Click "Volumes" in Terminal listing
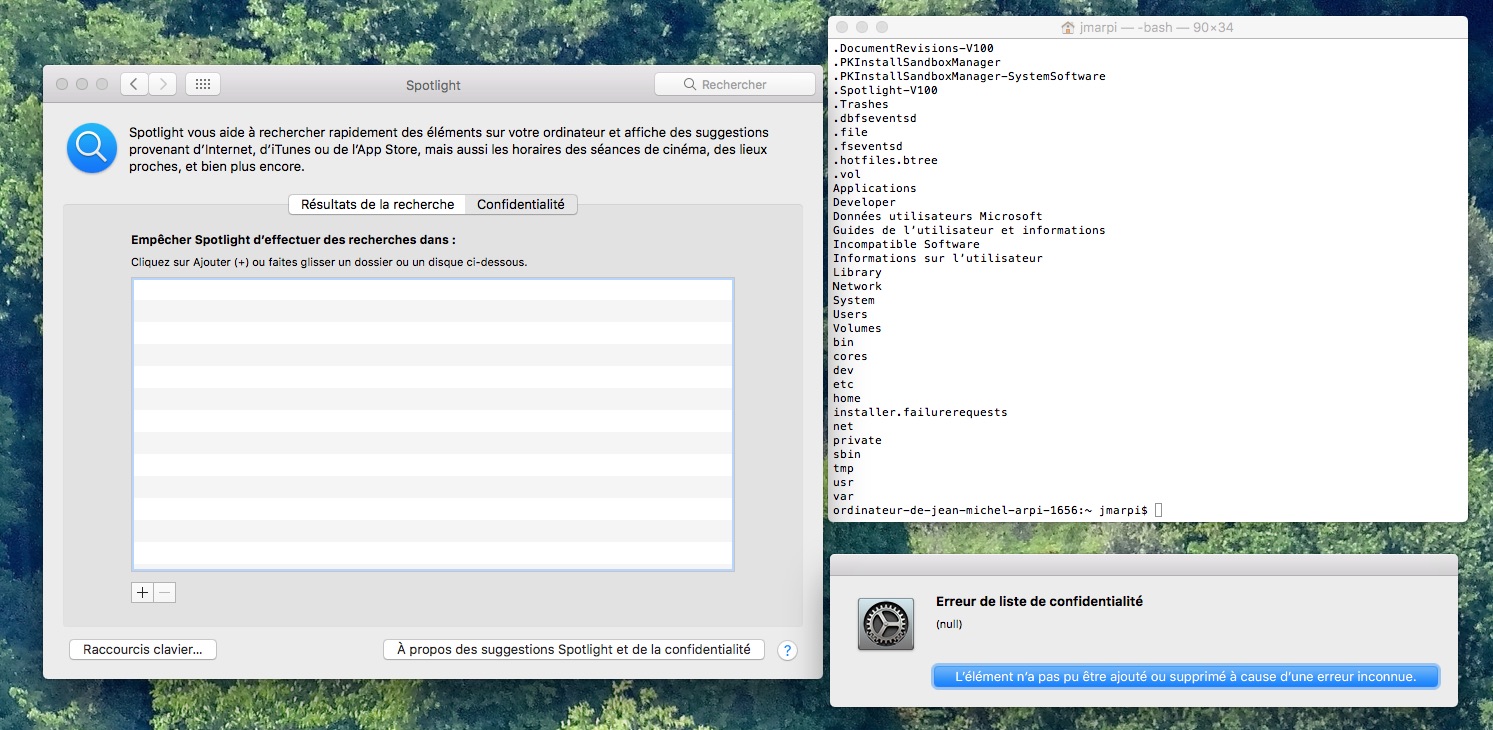 click(x=857, y=328)
